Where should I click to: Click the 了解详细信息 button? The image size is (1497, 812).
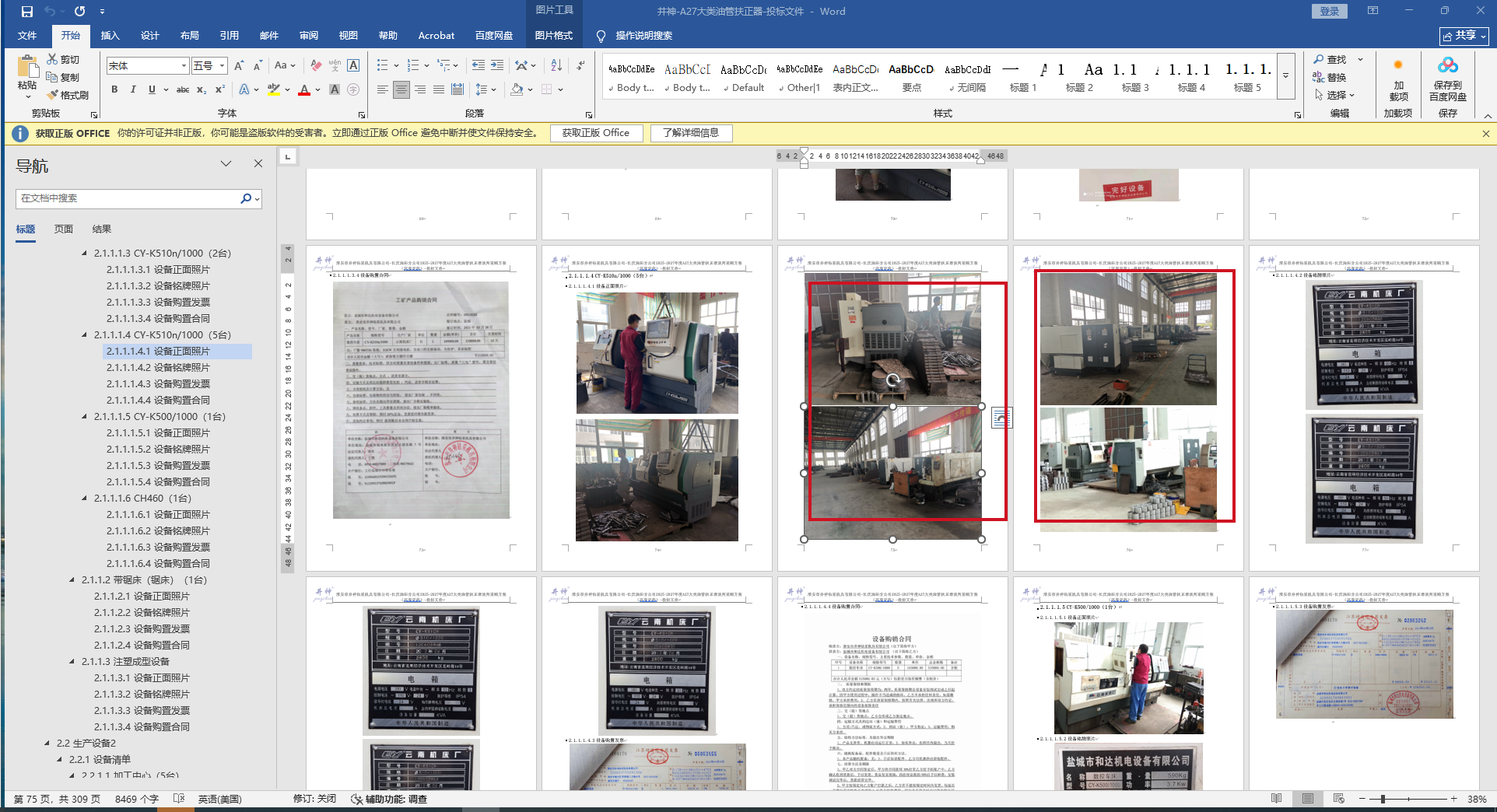point(690,133)
